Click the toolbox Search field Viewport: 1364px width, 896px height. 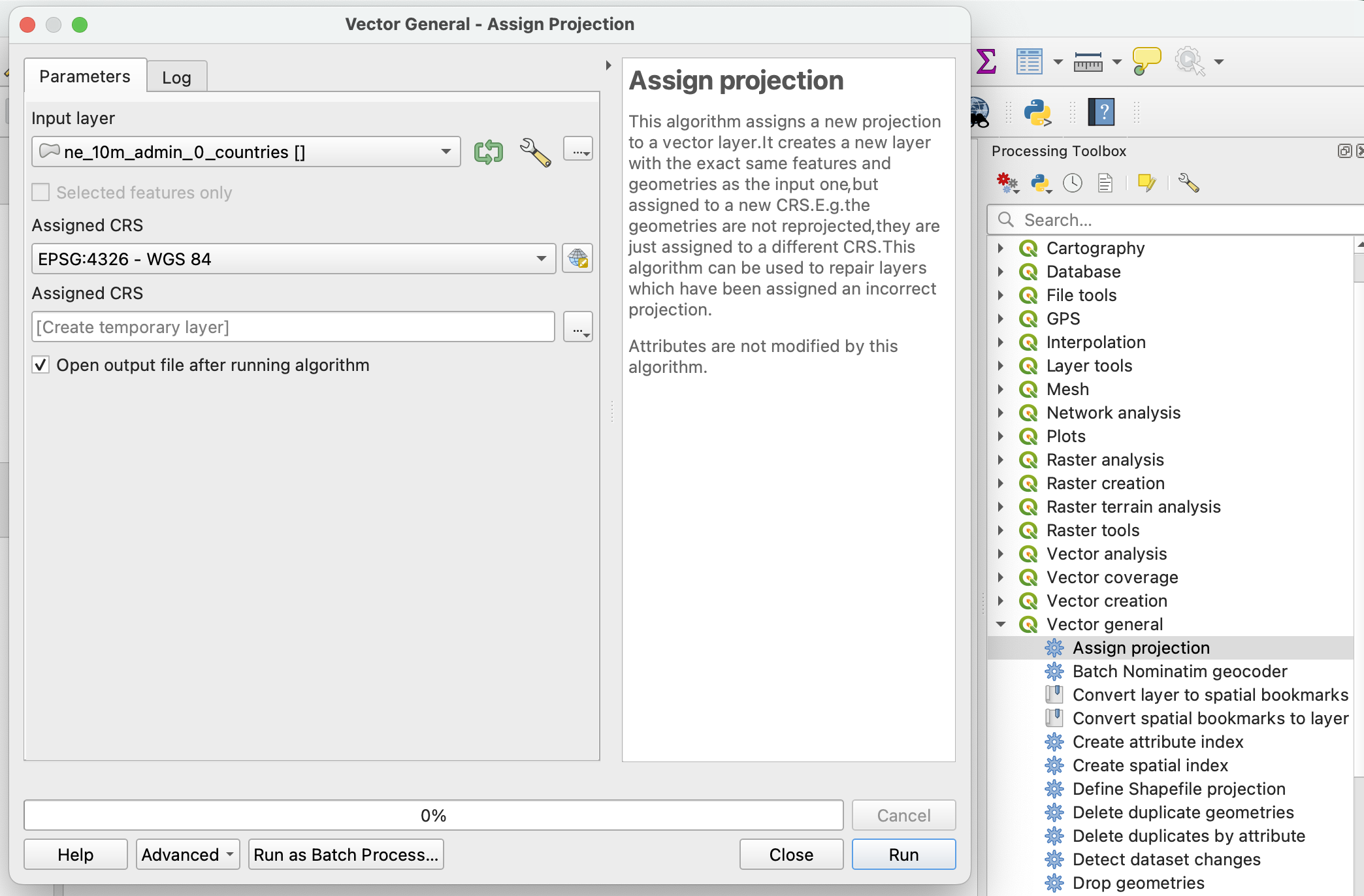[1176, 220]
